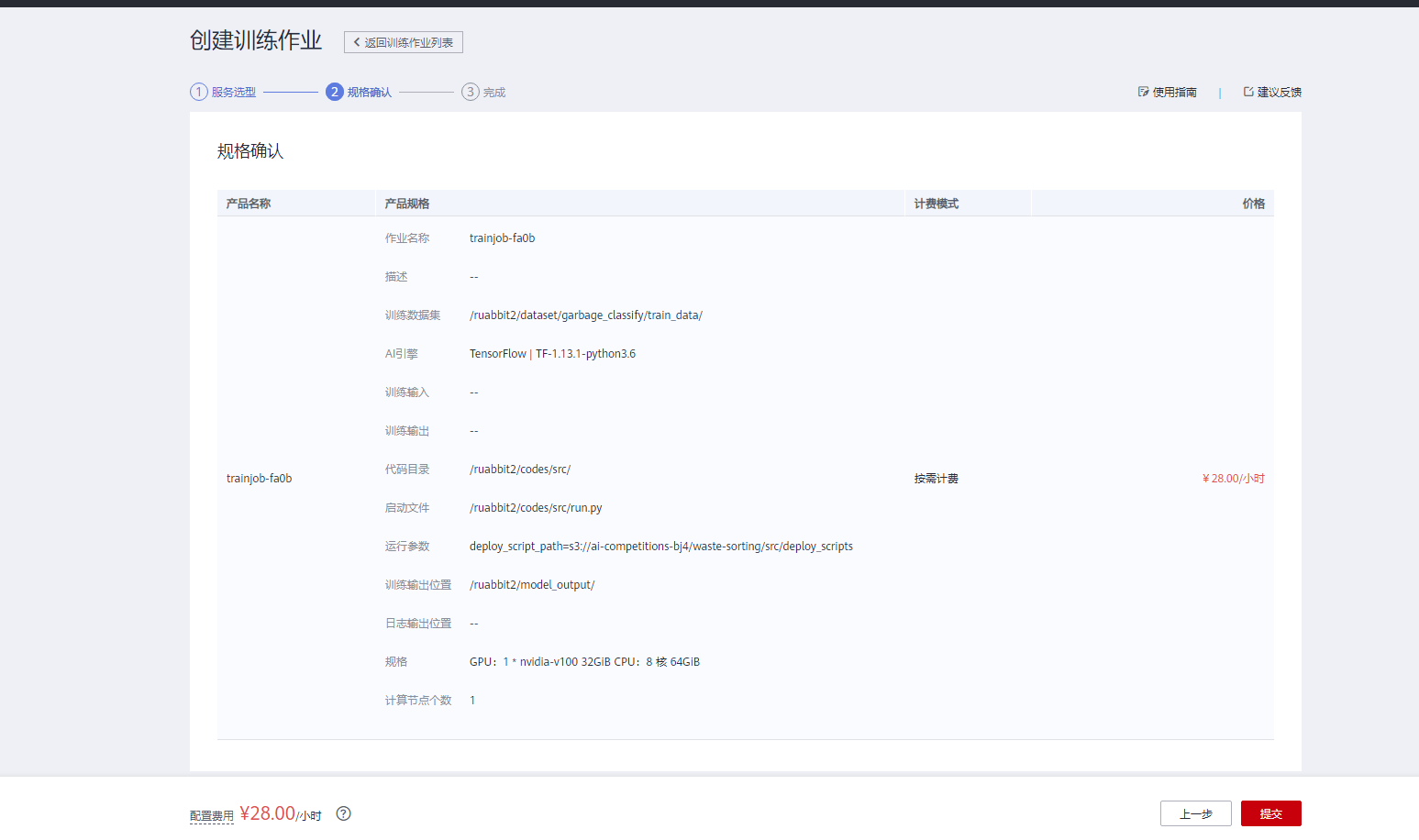Click the 创建训练作业 page title

tap(256, 40)
